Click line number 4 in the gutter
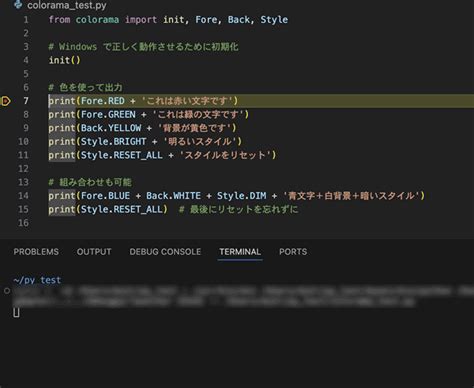The image size is (474, 388). (x=26, y=60)
